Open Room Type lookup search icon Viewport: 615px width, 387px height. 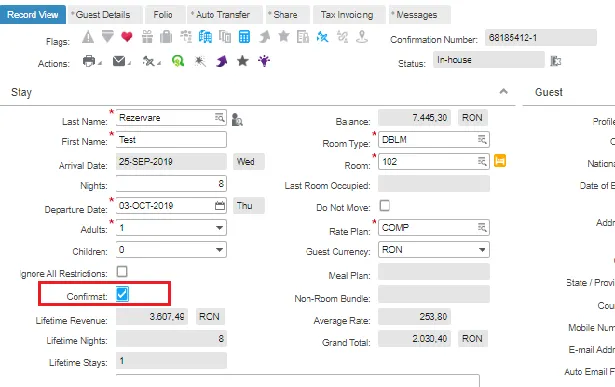482,139
